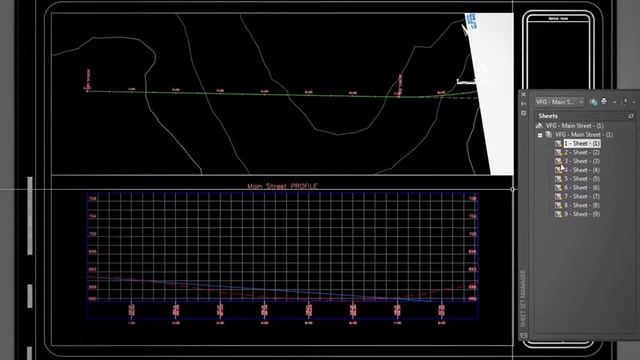
Task: Open the sheet selections icon in Sheet Set Manager toolbar
Action: point(625,102)
